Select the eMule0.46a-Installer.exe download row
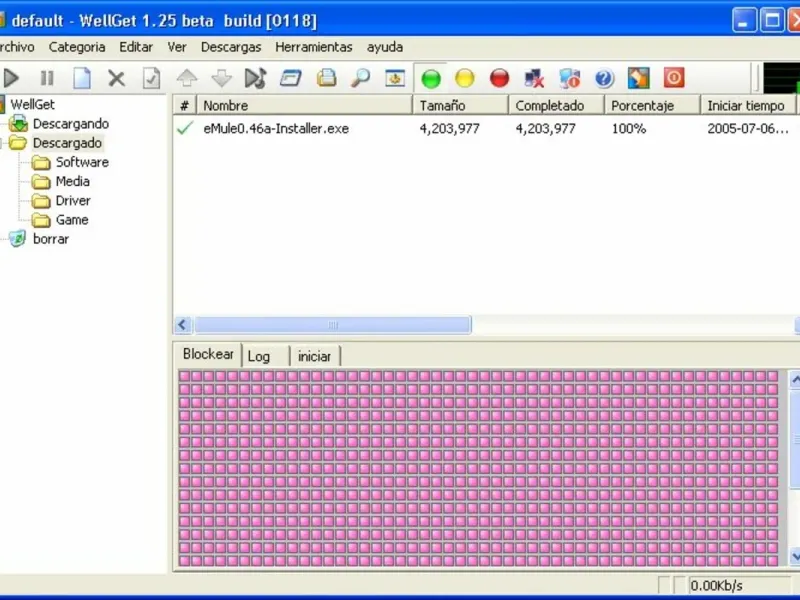 click(x=486, y=129)
